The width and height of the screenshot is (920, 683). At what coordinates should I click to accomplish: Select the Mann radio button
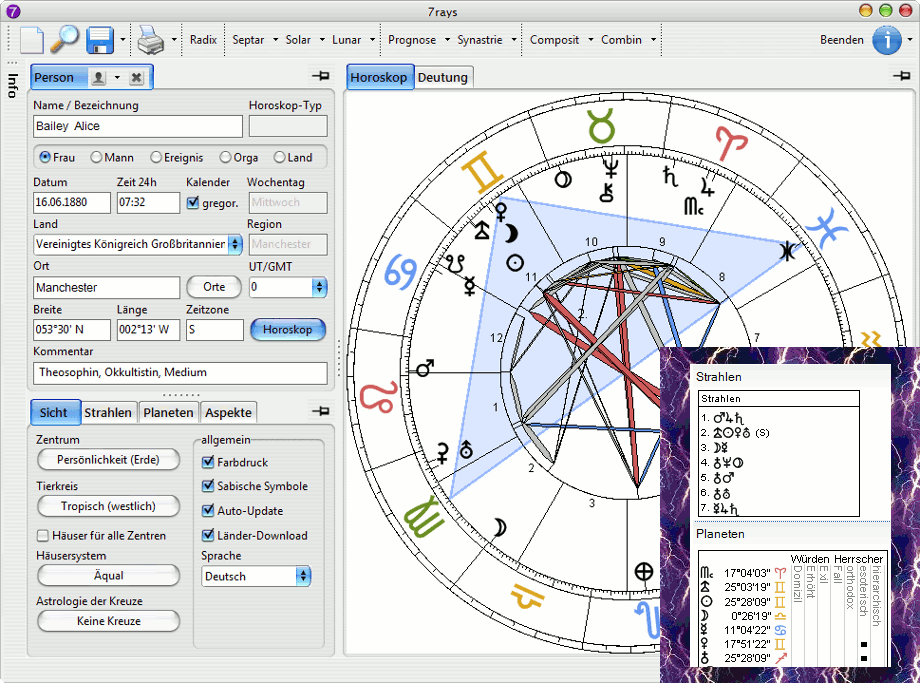tap(97, 157)
